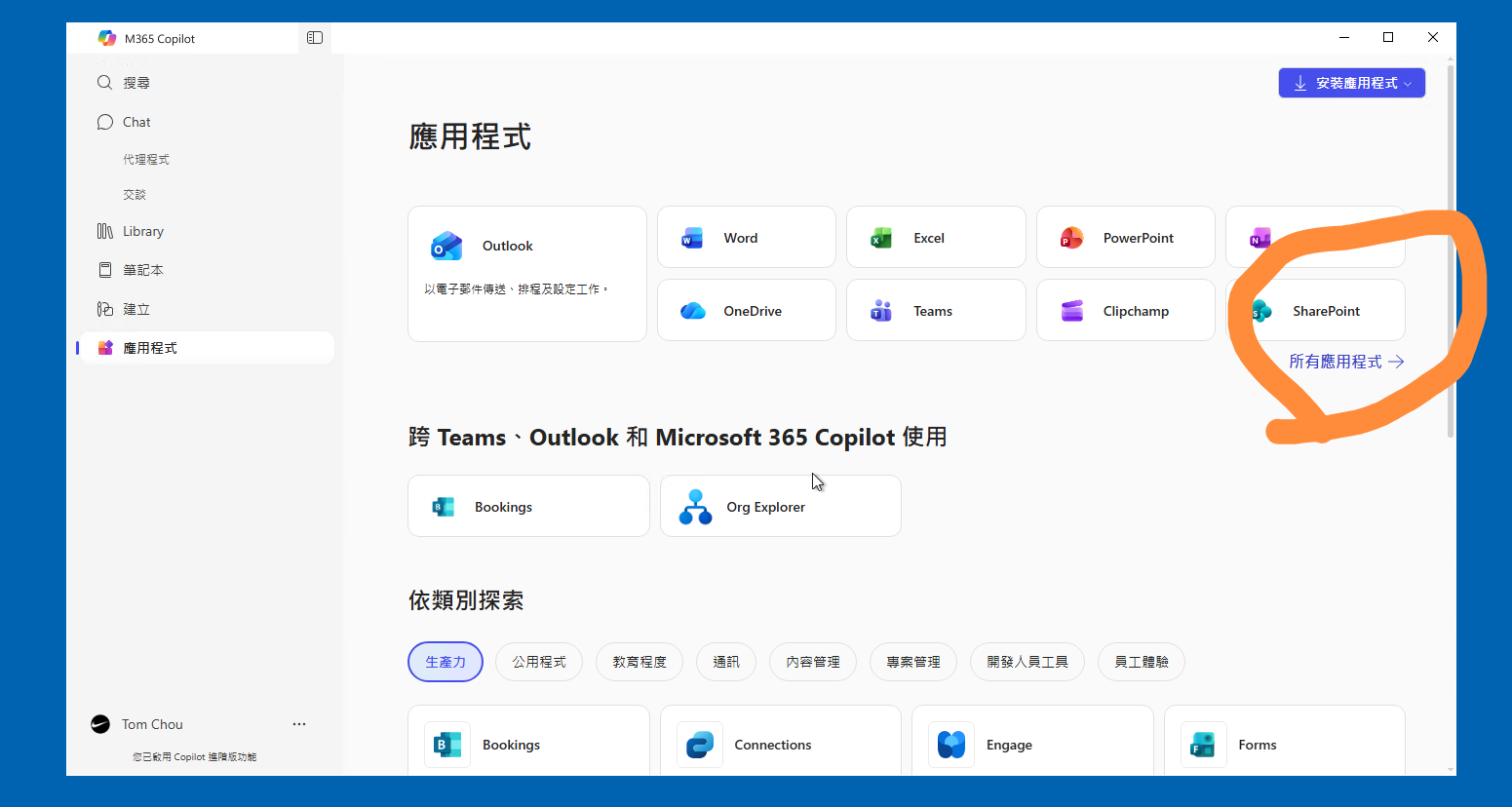Click the Excel app icon
Screen dimensions: 1512x807
[881, 238]
